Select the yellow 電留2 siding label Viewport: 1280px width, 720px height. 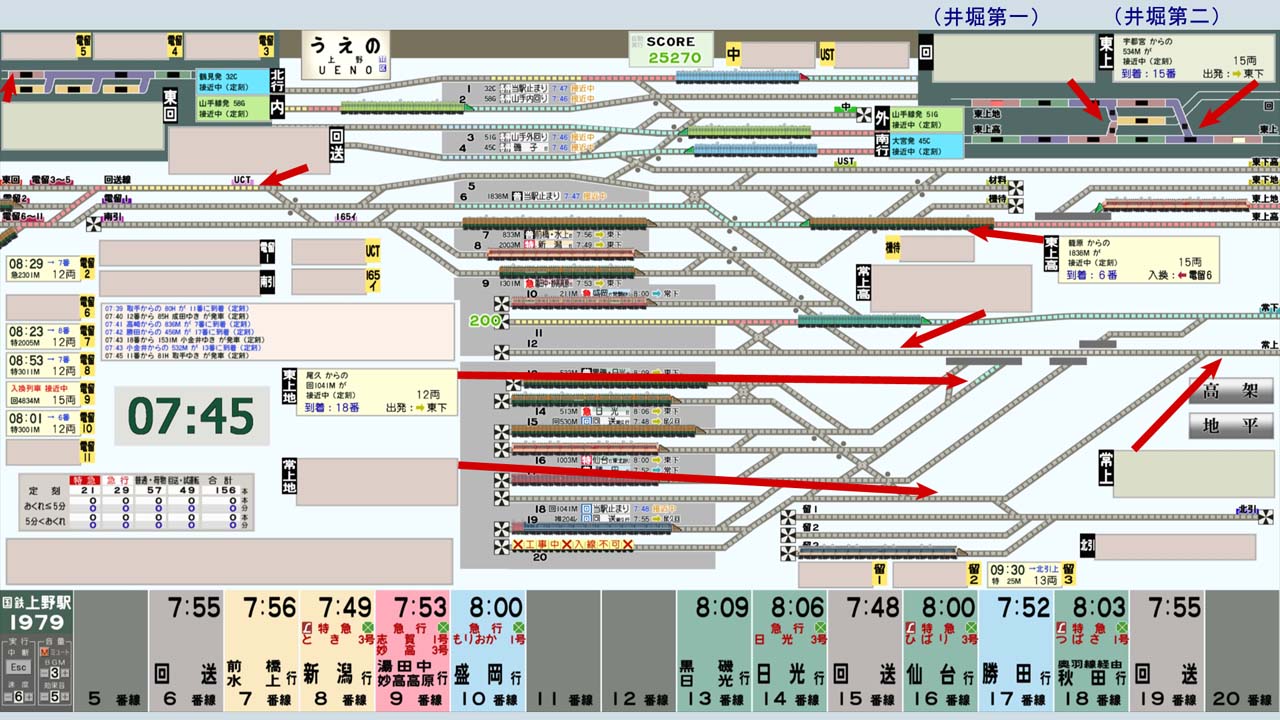tap(88, 269)
